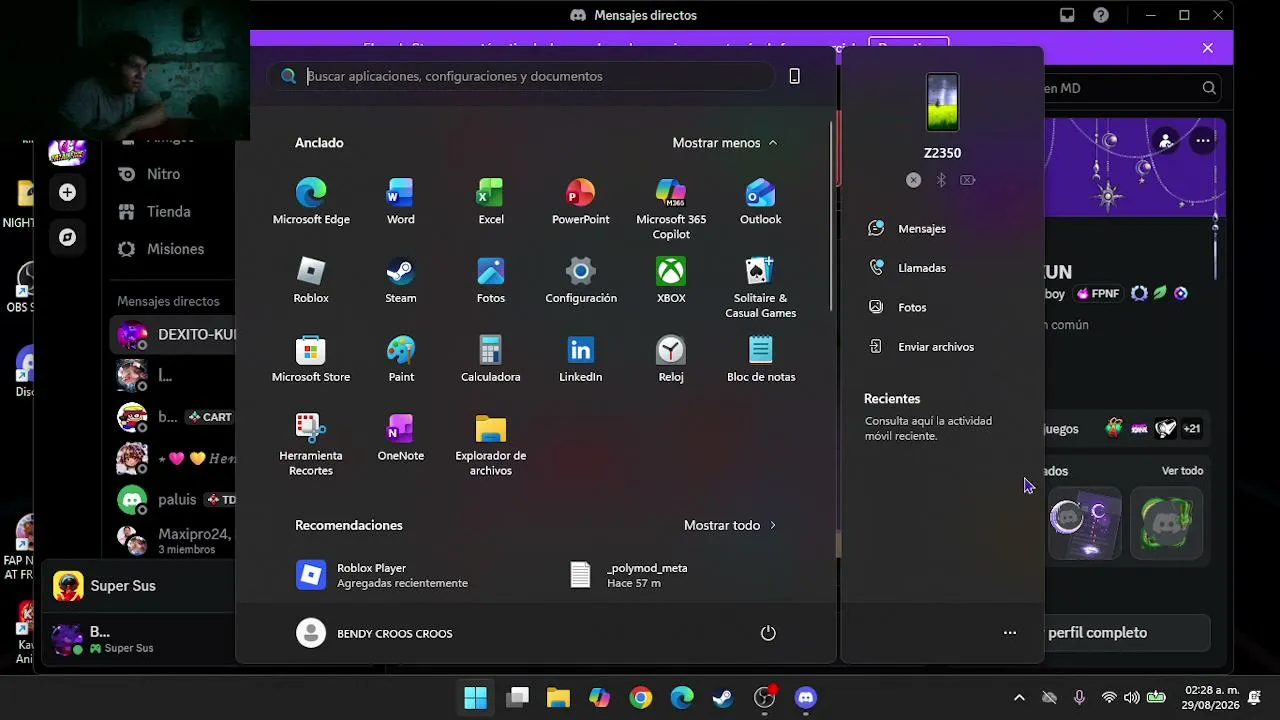Open the volume control in system tray
Viewport: 1280px width, 720px height.
(x=1132, y=698)
